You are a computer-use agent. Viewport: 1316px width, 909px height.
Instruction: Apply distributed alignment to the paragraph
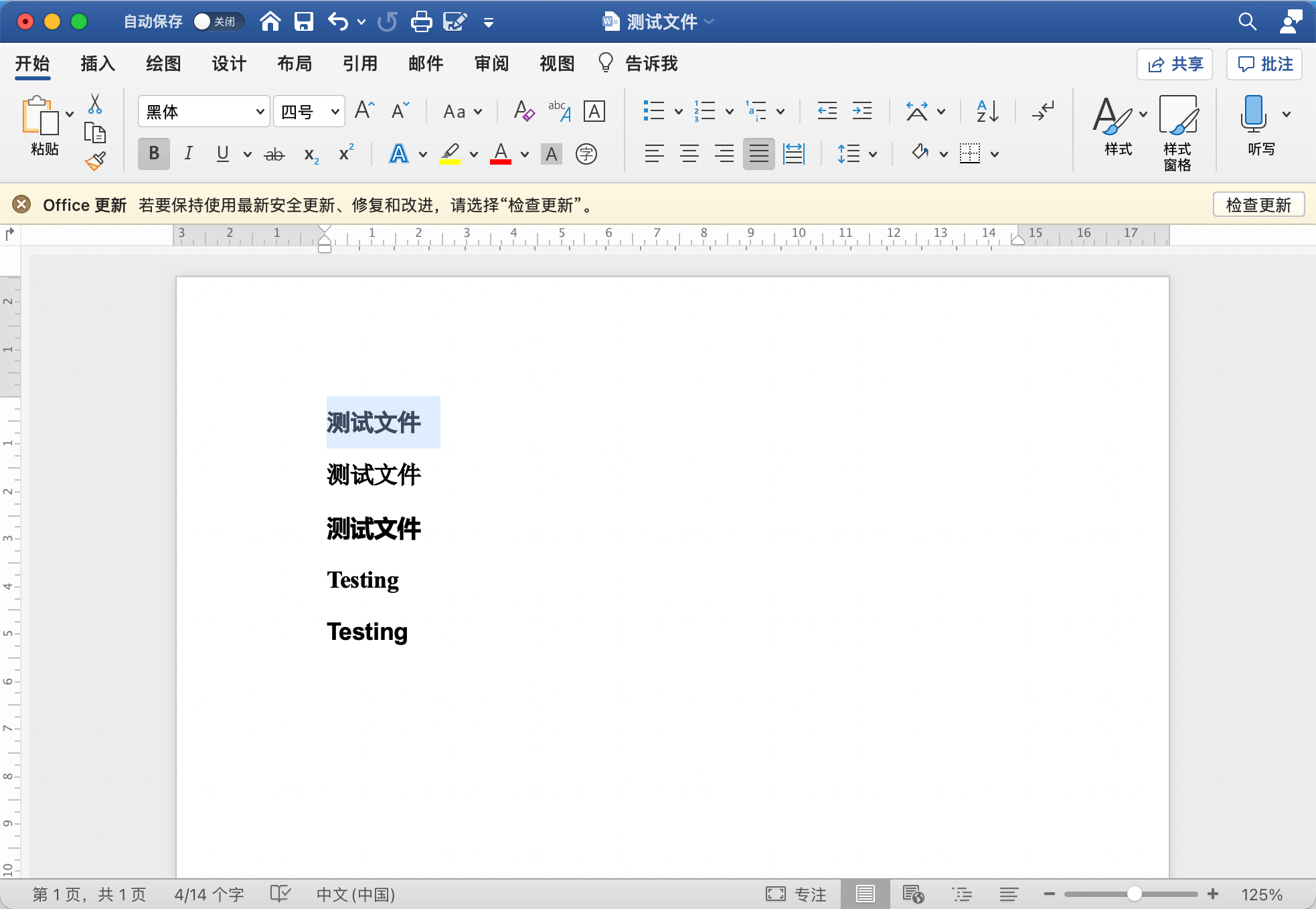(794, 154)
